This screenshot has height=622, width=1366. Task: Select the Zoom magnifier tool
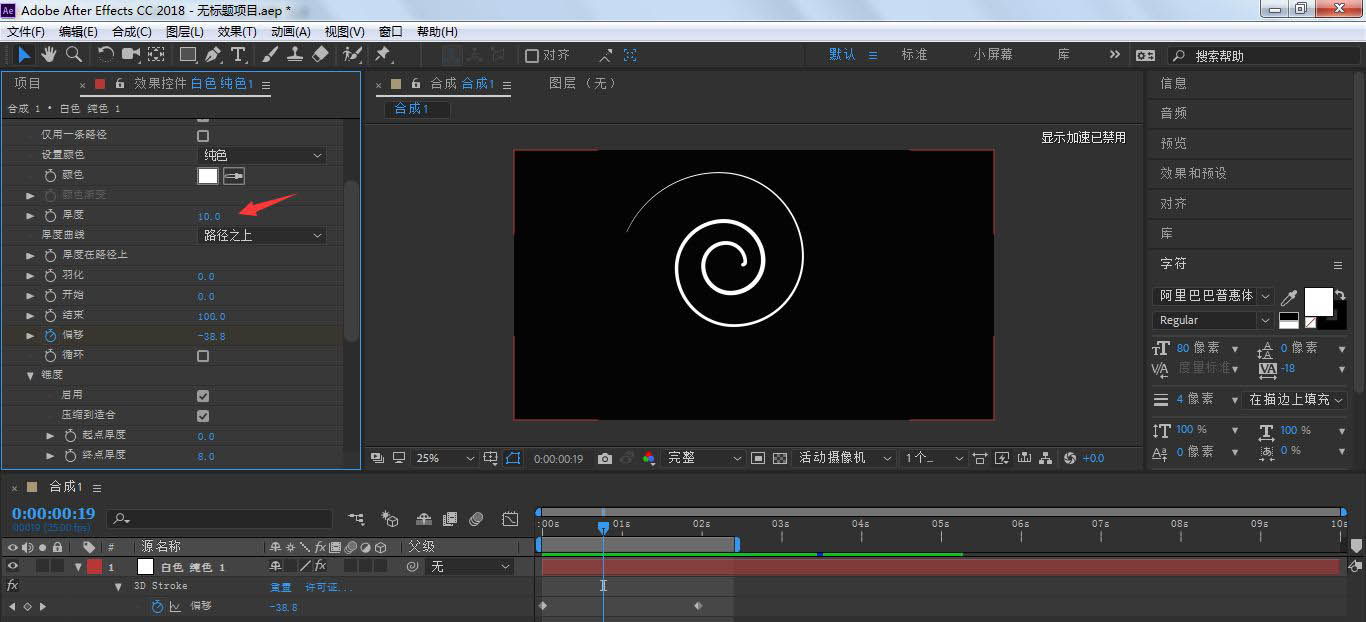pyautogui.click(x=73, y=54)
